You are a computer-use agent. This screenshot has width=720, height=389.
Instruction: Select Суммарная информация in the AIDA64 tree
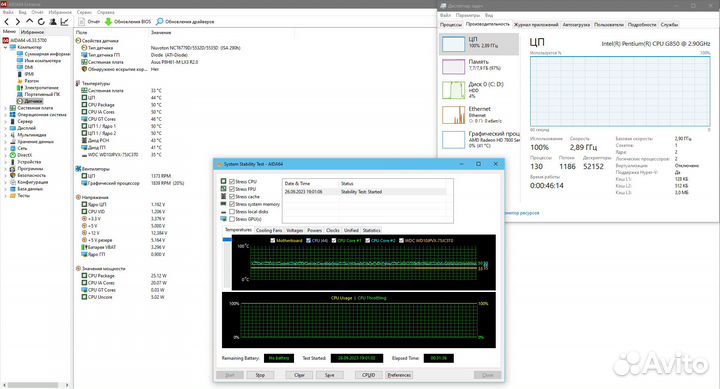44,54
